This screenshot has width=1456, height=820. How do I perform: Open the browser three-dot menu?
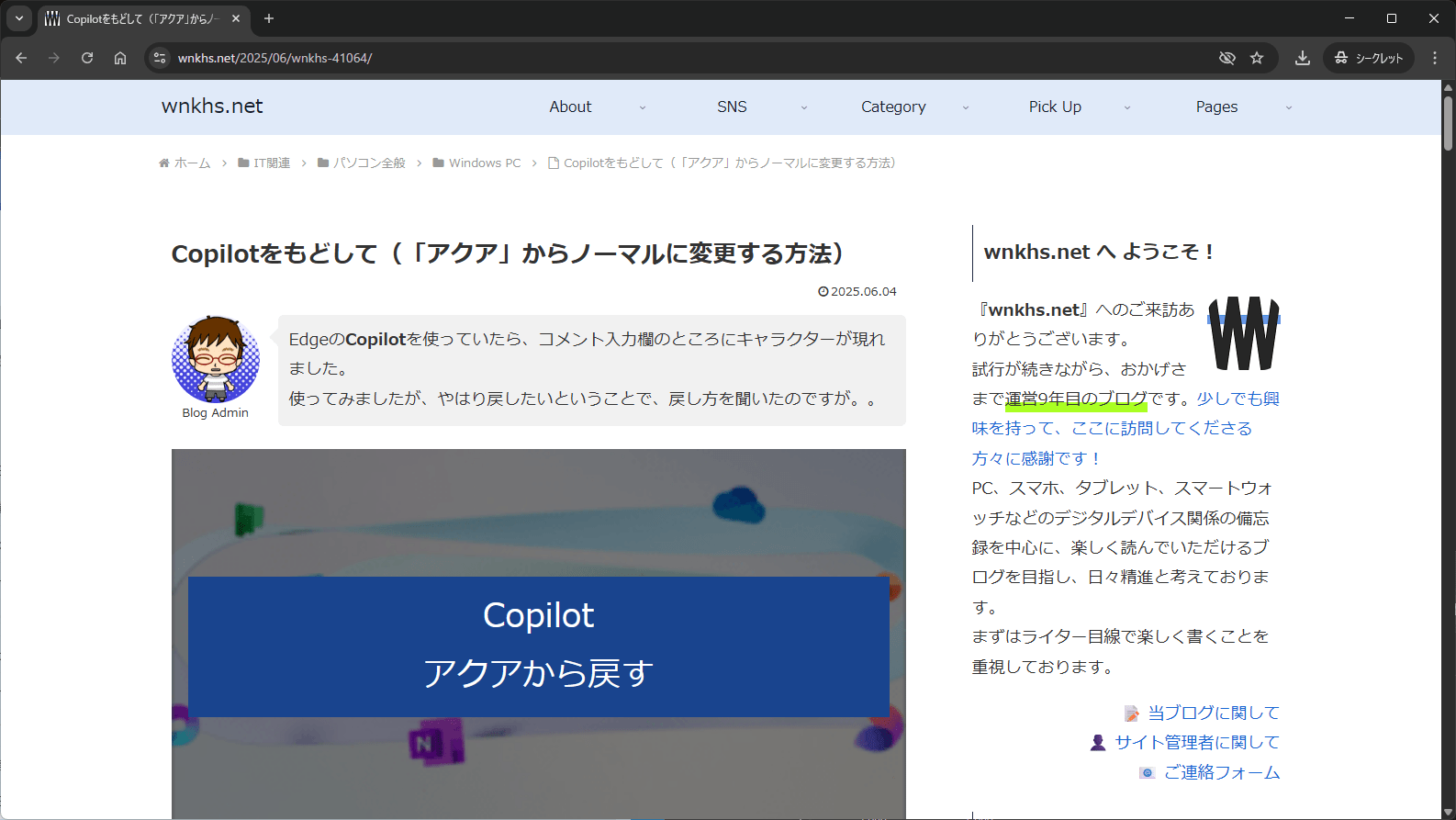[1435, 58]
